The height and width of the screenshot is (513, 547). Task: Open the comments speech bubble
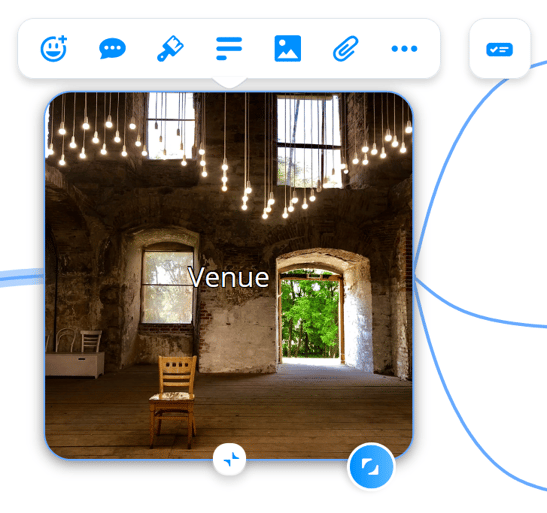click(x=112, y=48)
